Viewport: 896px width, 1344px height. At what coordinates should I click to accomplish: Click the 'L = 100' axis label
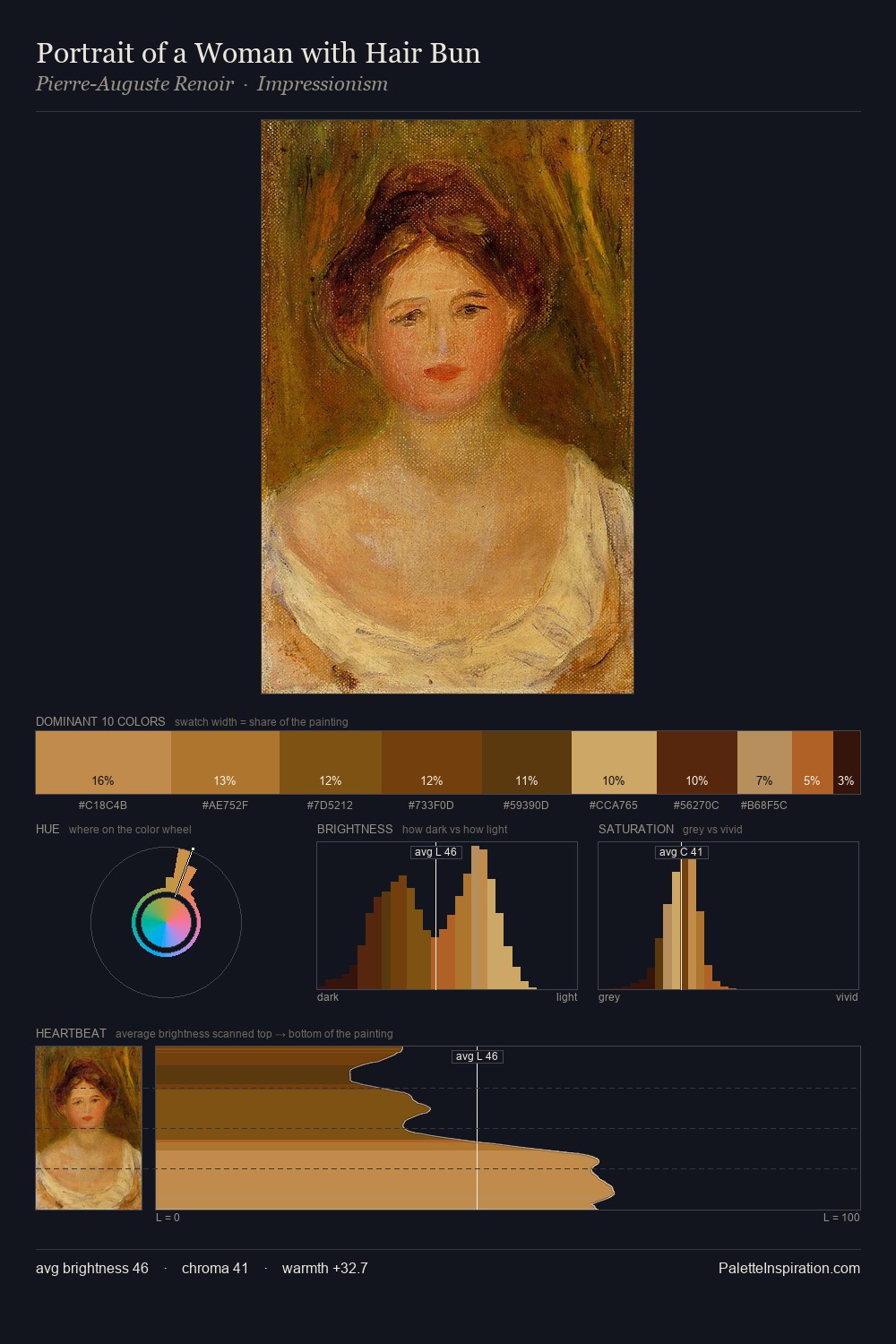point(841,1218)
